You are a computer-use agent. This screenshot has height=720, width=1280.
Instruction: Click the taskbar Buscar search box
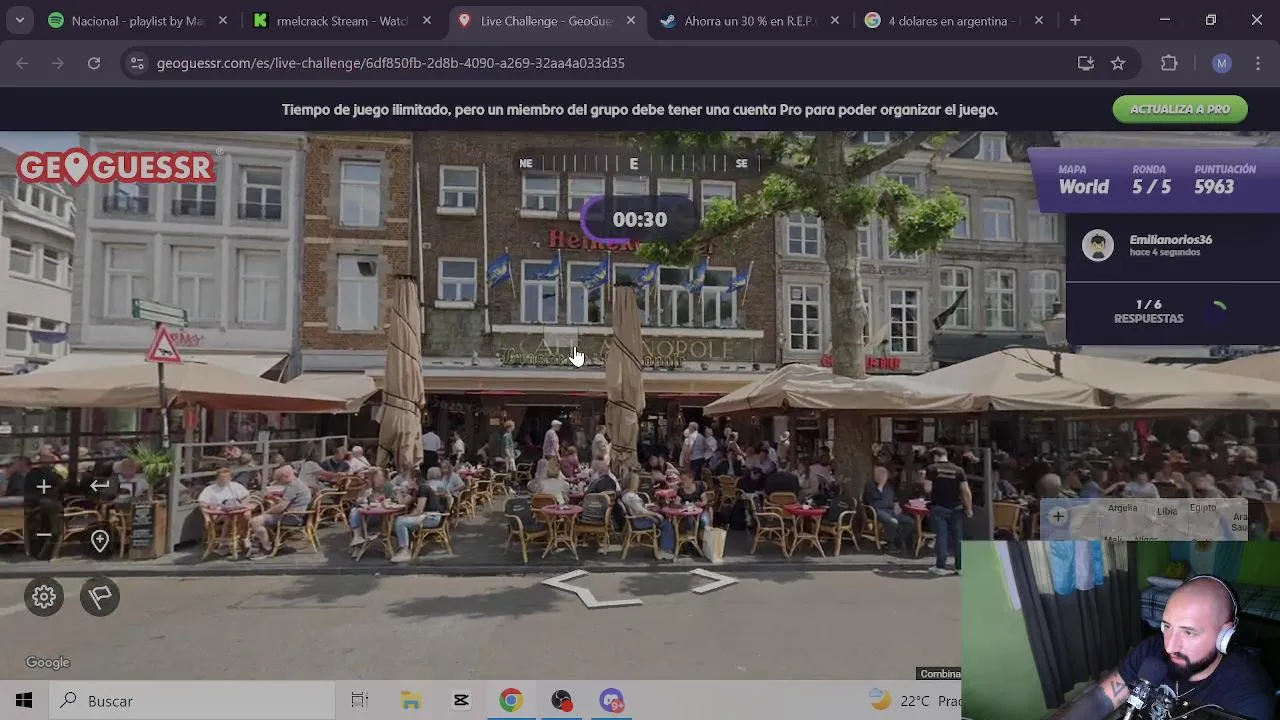click(x=191, y=701)
